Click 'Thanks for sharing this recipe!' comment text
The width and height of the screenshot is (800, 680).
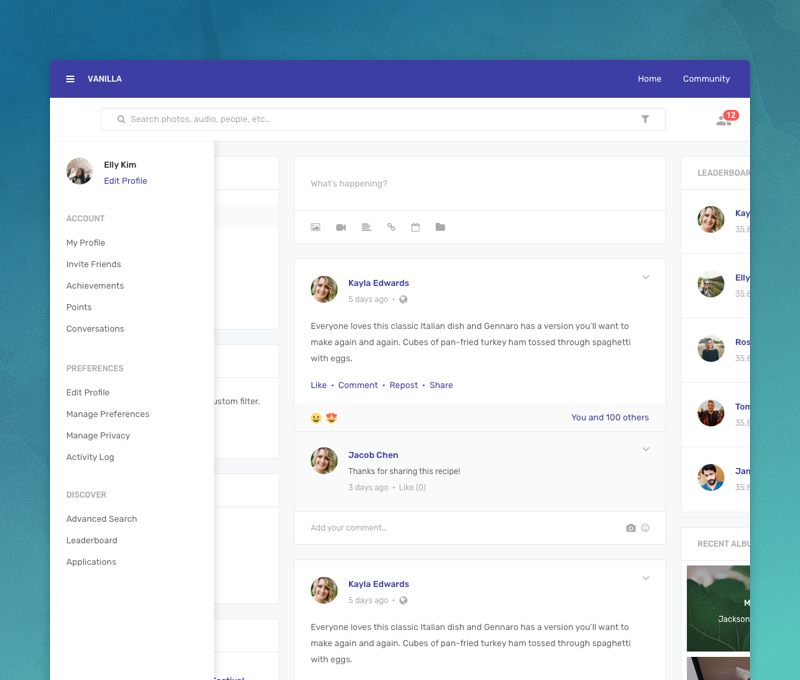tap(404, 471)
